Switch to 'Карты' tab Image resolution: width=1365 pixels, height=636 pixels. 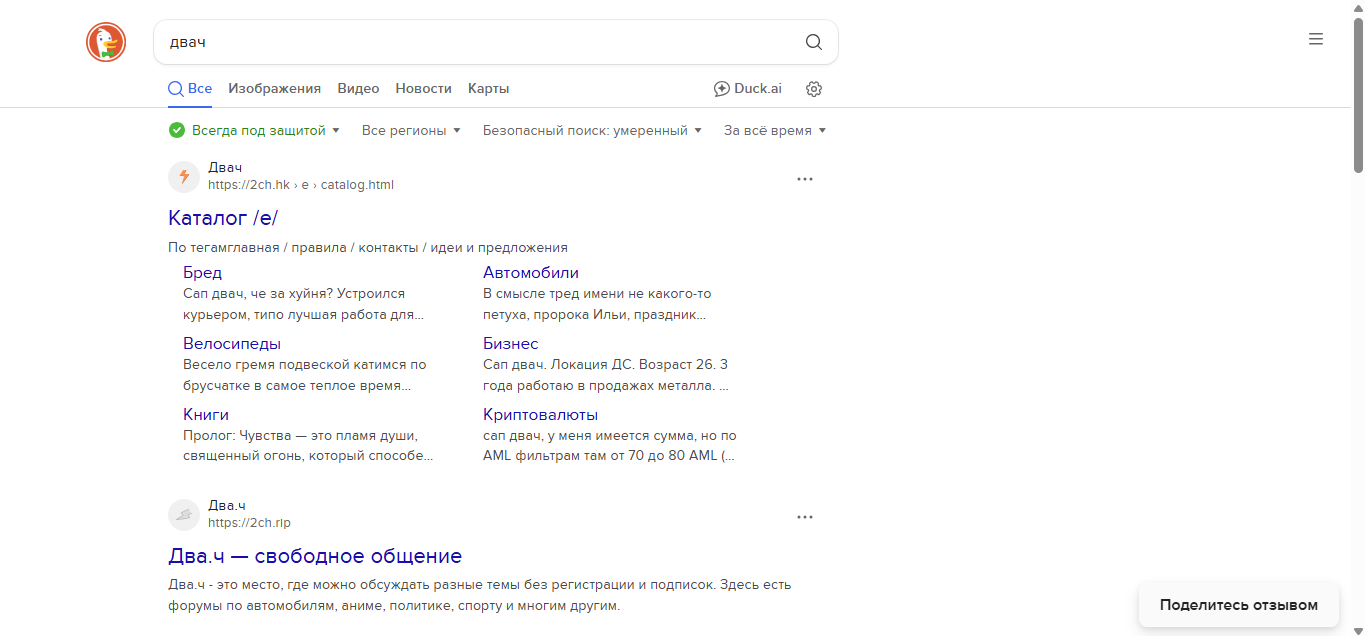tap(488, 89)
